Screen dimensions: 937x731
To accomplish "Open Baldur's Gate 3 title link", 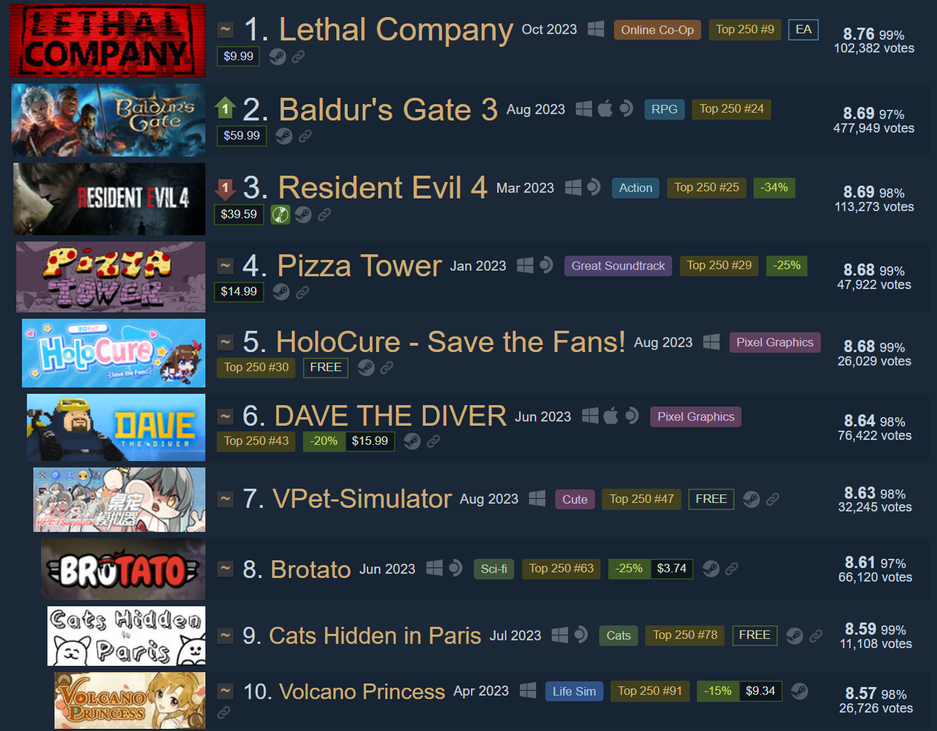I will [x=388, y=110].
